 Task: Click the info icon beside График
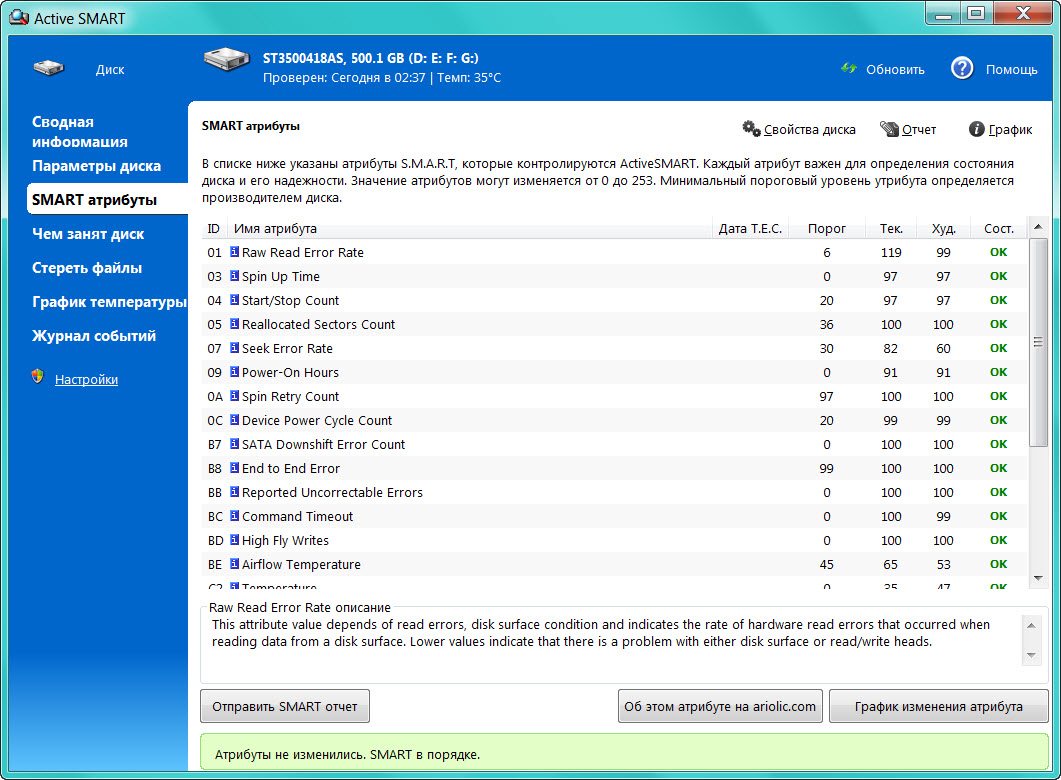[976, 129]
